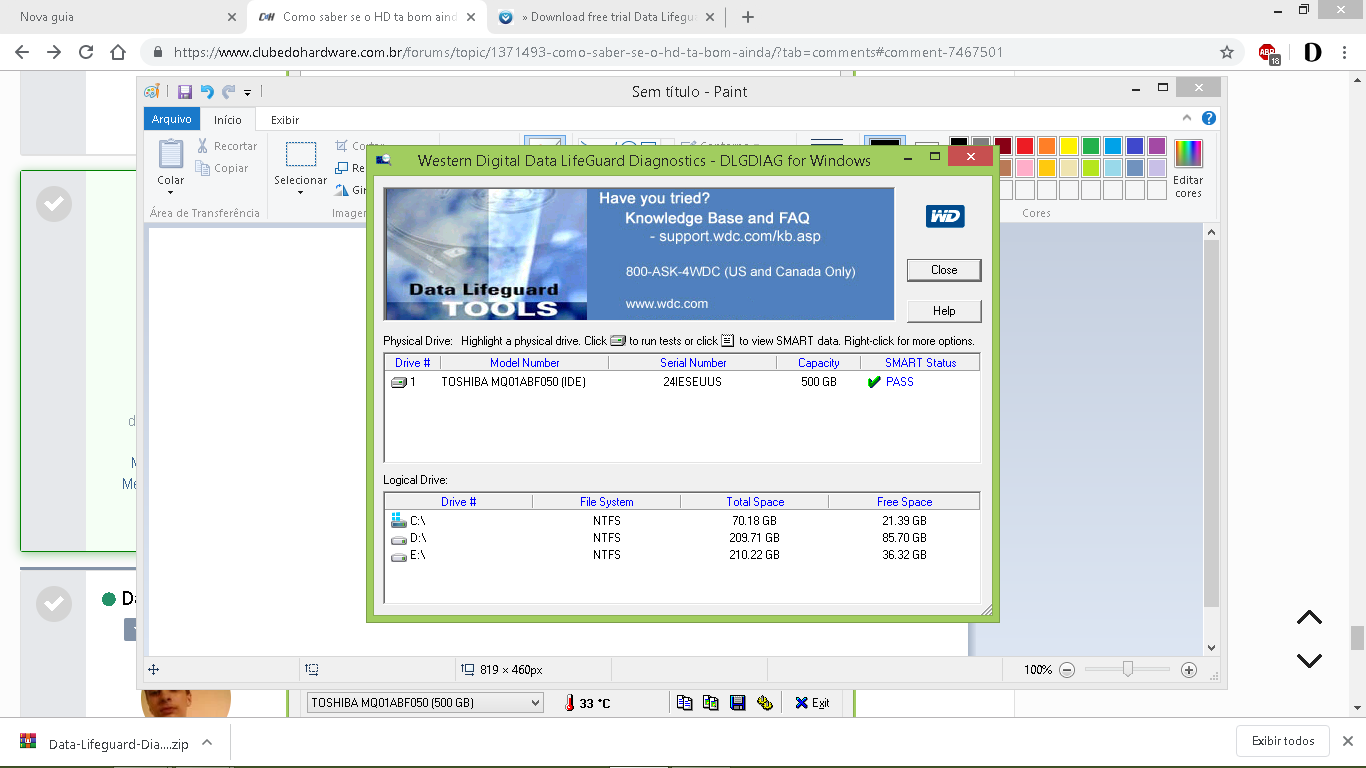Bookmark this page with the star icon
Viewport: 1366px width, 768px height.
pyautogui.click(x=1227, y=52)
